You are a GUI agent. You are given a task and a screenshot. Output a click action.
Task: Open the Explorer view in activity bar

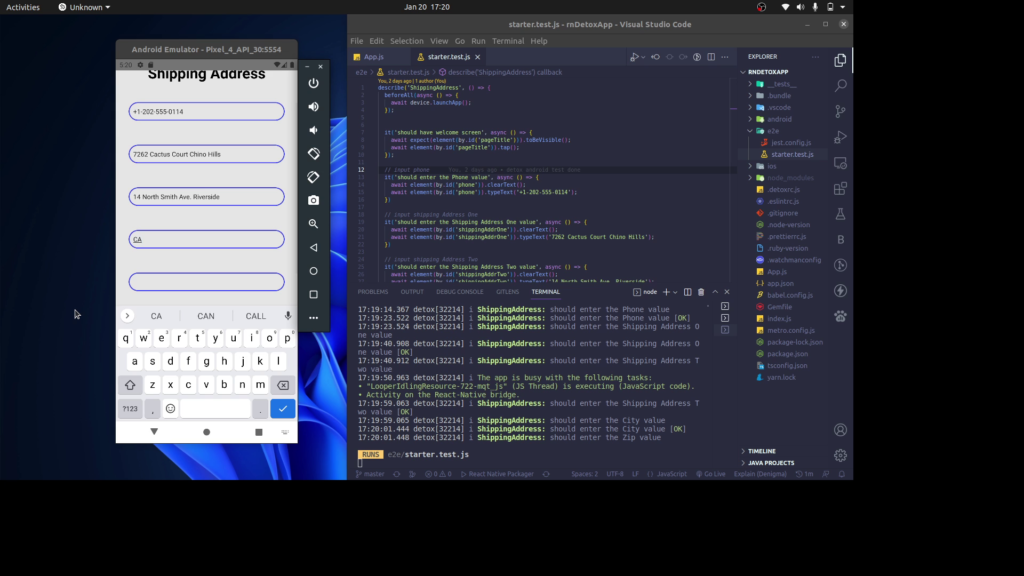click(840, 60)
